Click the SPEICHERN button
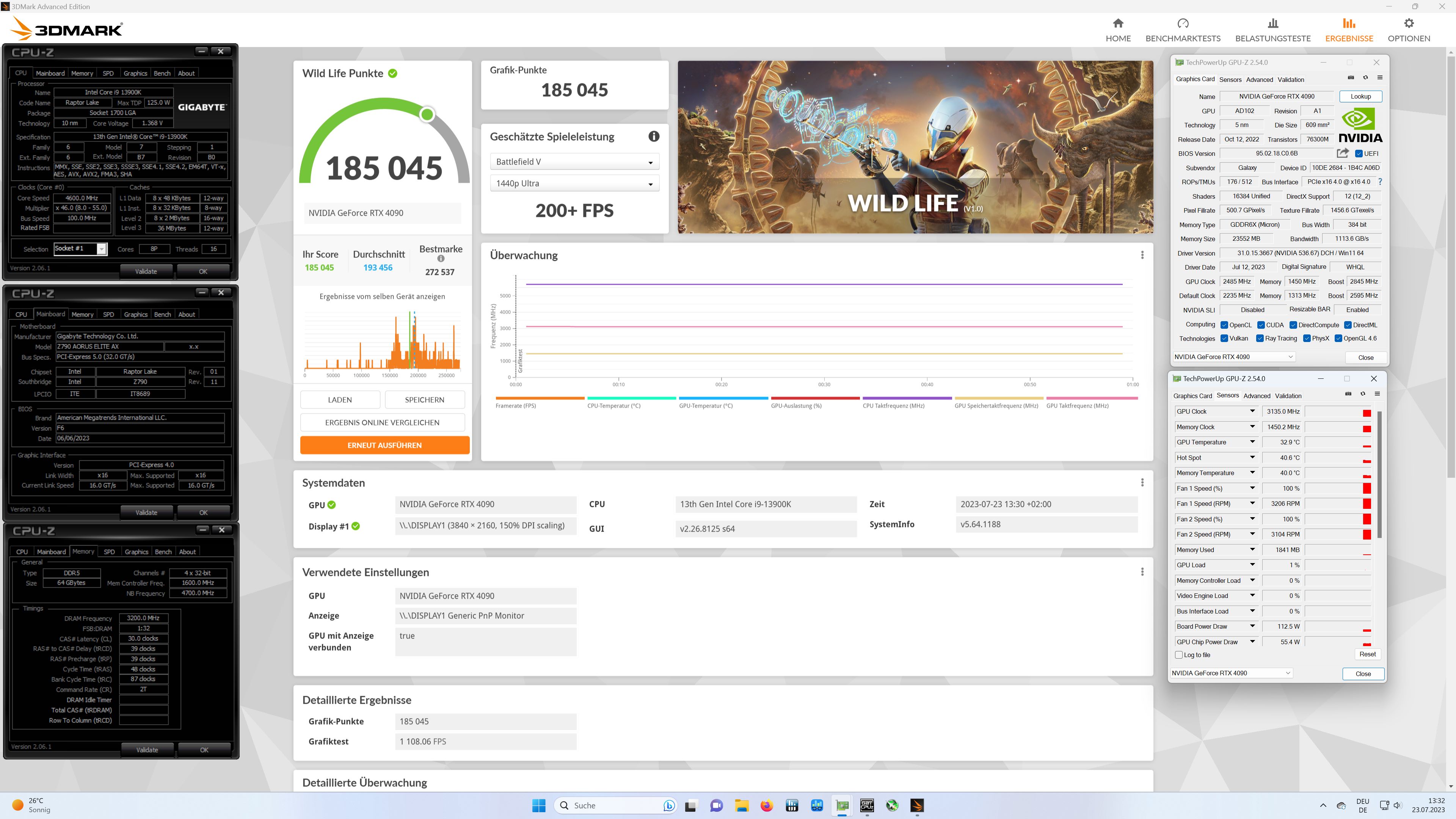Image resolution: width=1456 pixels, height=819 pixels. coord(425,400)
